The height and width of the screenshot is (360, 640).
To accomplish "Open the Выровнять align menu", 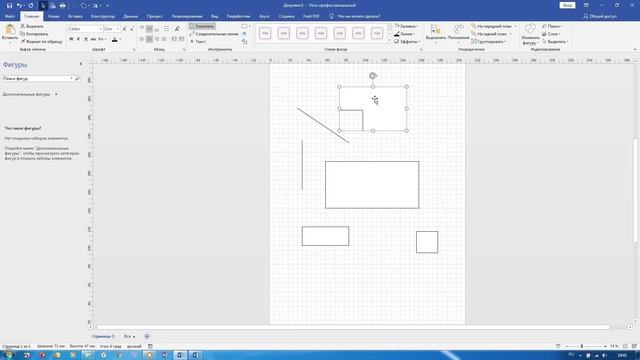I will (x=436, y=33).
